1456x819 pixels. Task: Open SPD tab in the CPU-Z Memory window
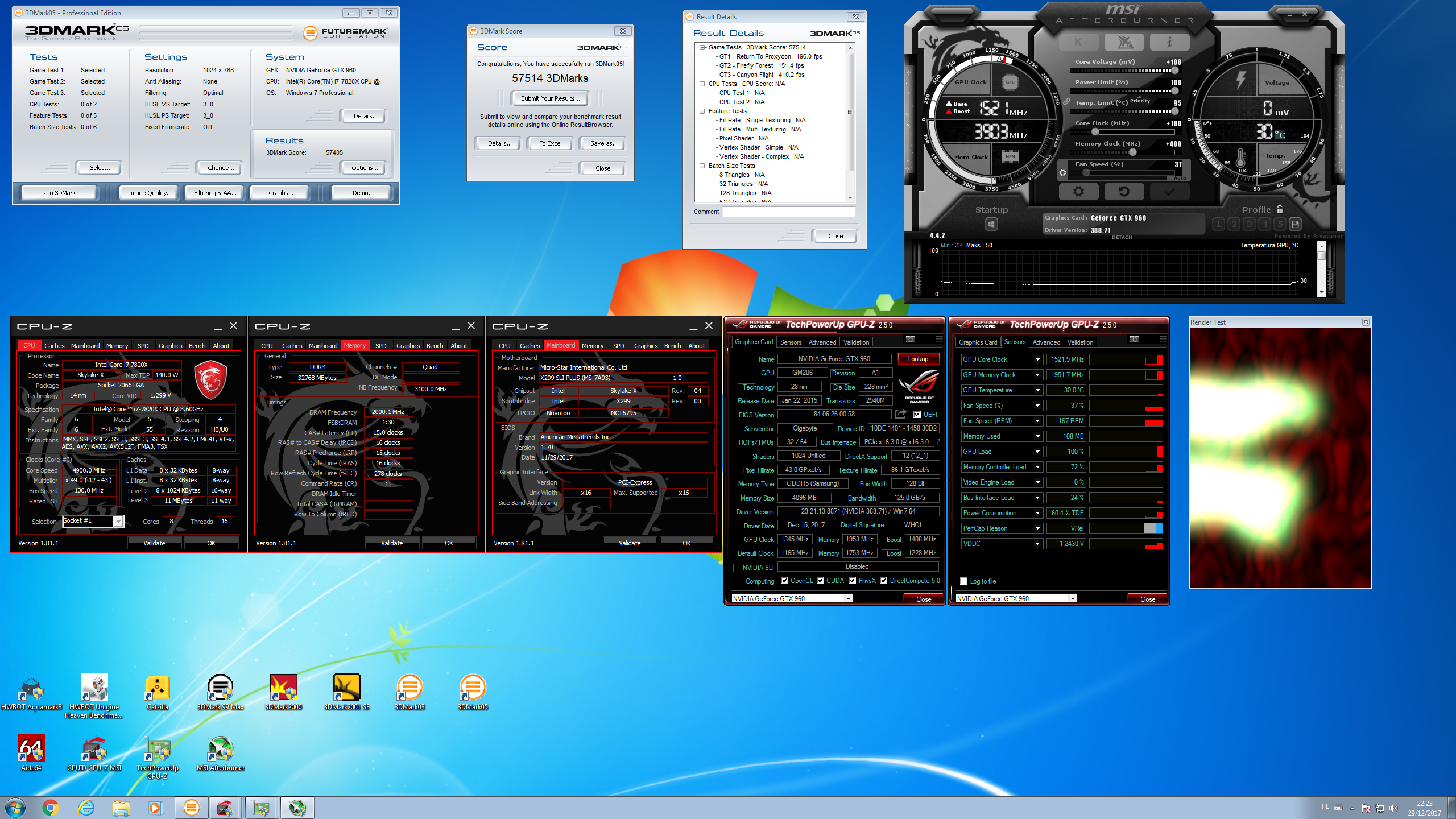381,346
